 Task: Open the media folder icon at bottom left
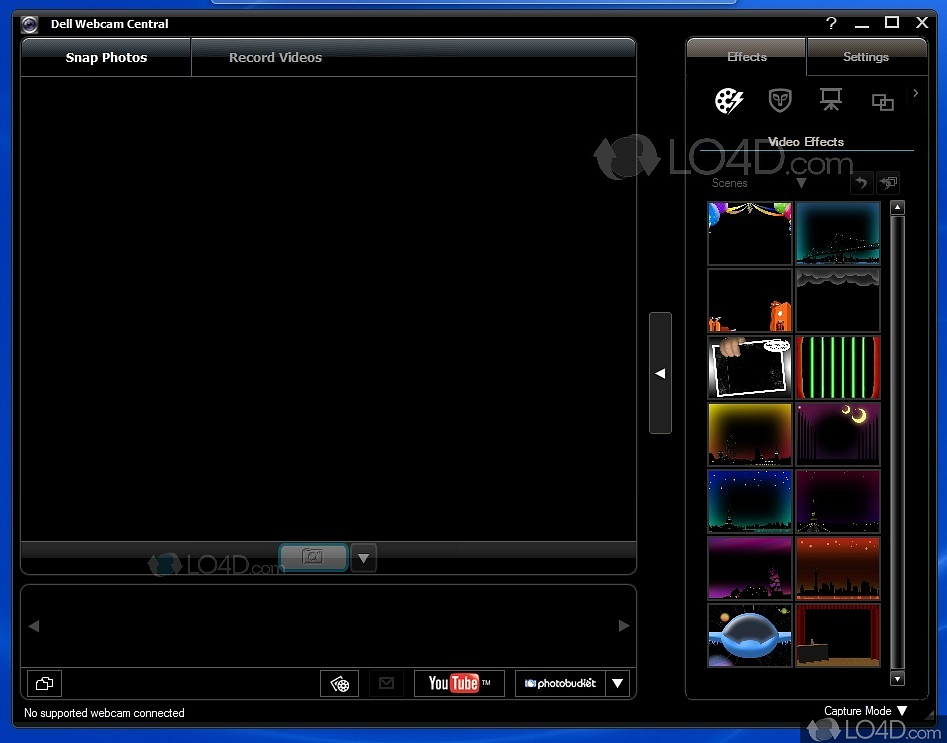(x=44, y=683)
